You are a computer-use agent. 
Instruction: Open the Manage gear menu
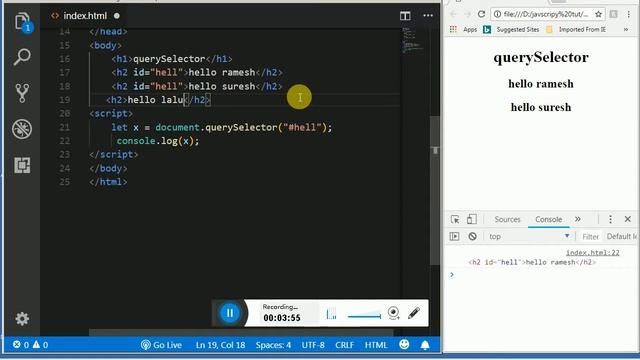[x=22, y=318]
